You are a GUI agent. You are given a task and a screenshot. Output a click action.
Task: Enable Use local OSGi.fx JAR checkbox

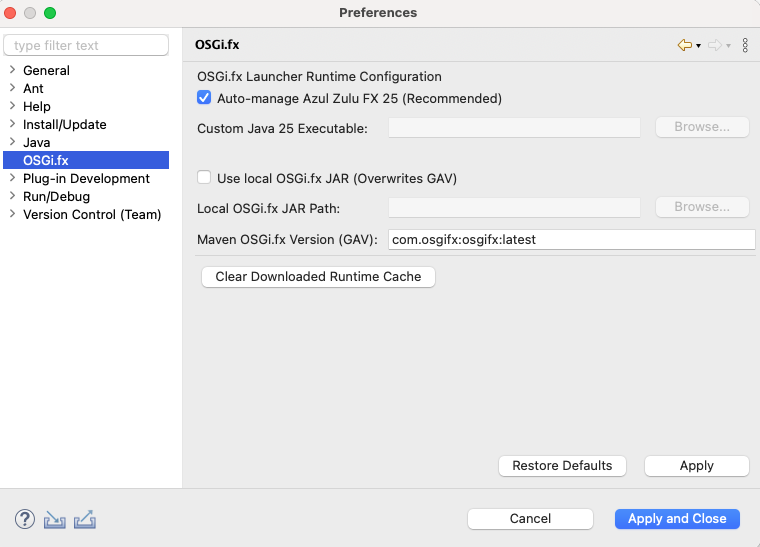(x=204, y=177)
